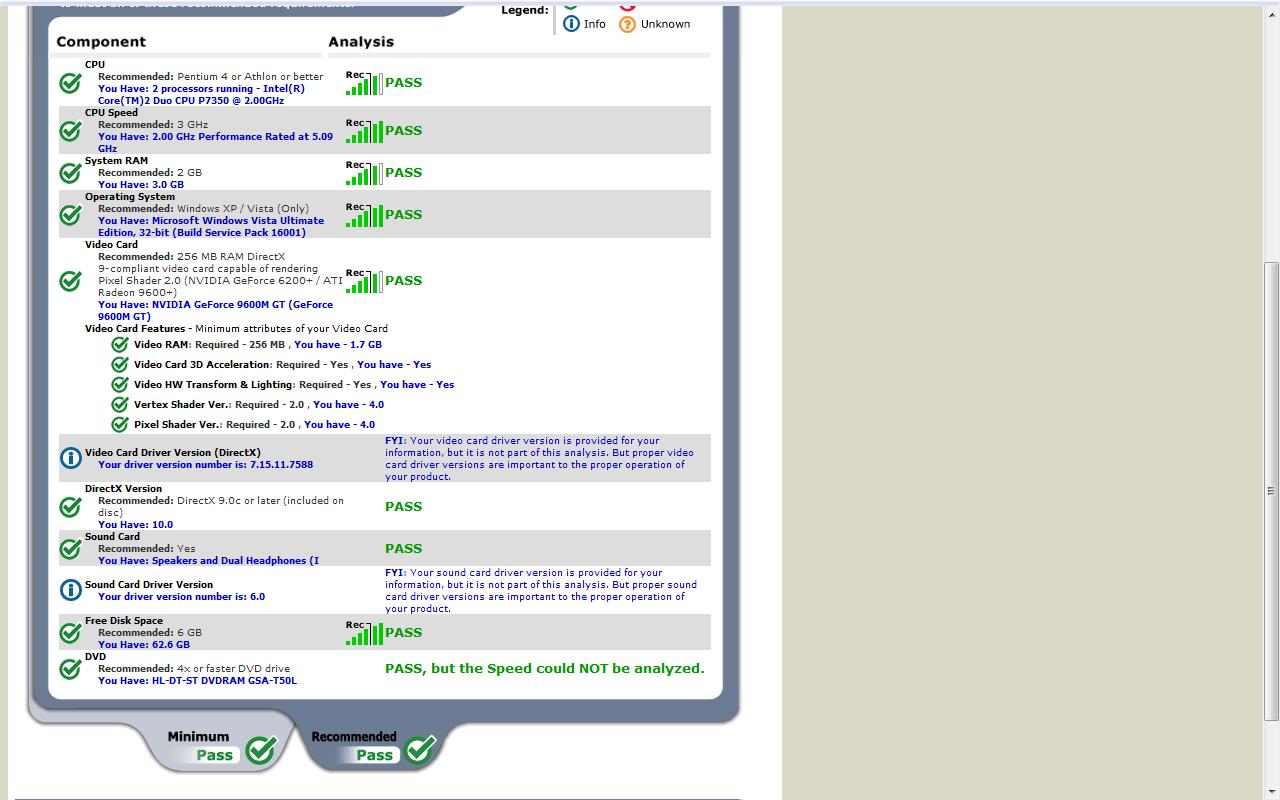1280x800 pixels.
Task: Click the green check icon beside CPU
Action: coord(70,83)
